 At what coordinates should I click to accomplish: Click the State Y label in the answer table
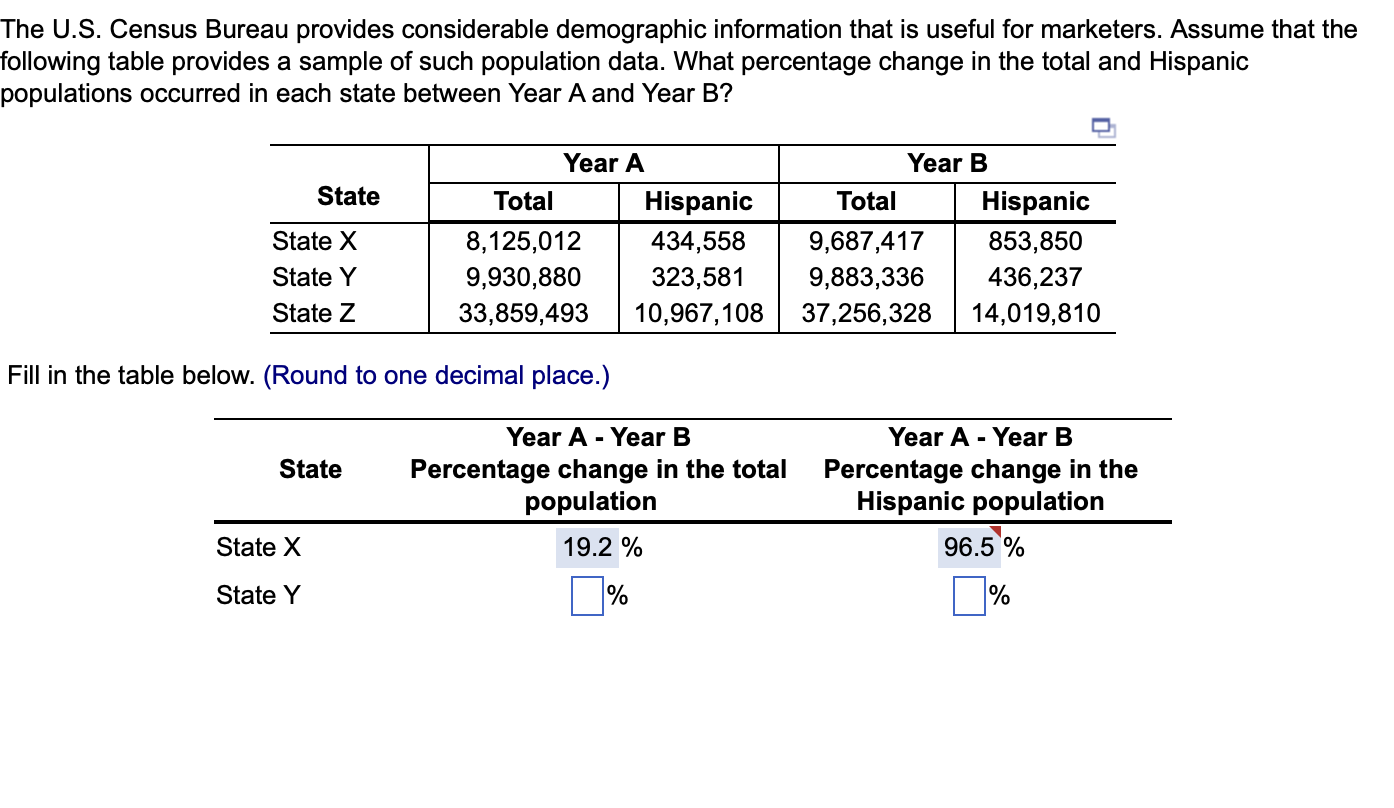[258, 595]
